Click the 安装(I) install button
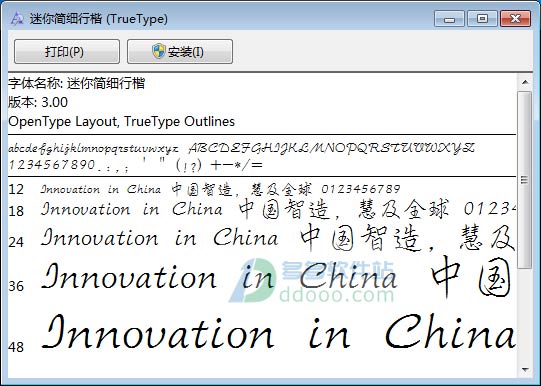 click(x=180, y=52)
